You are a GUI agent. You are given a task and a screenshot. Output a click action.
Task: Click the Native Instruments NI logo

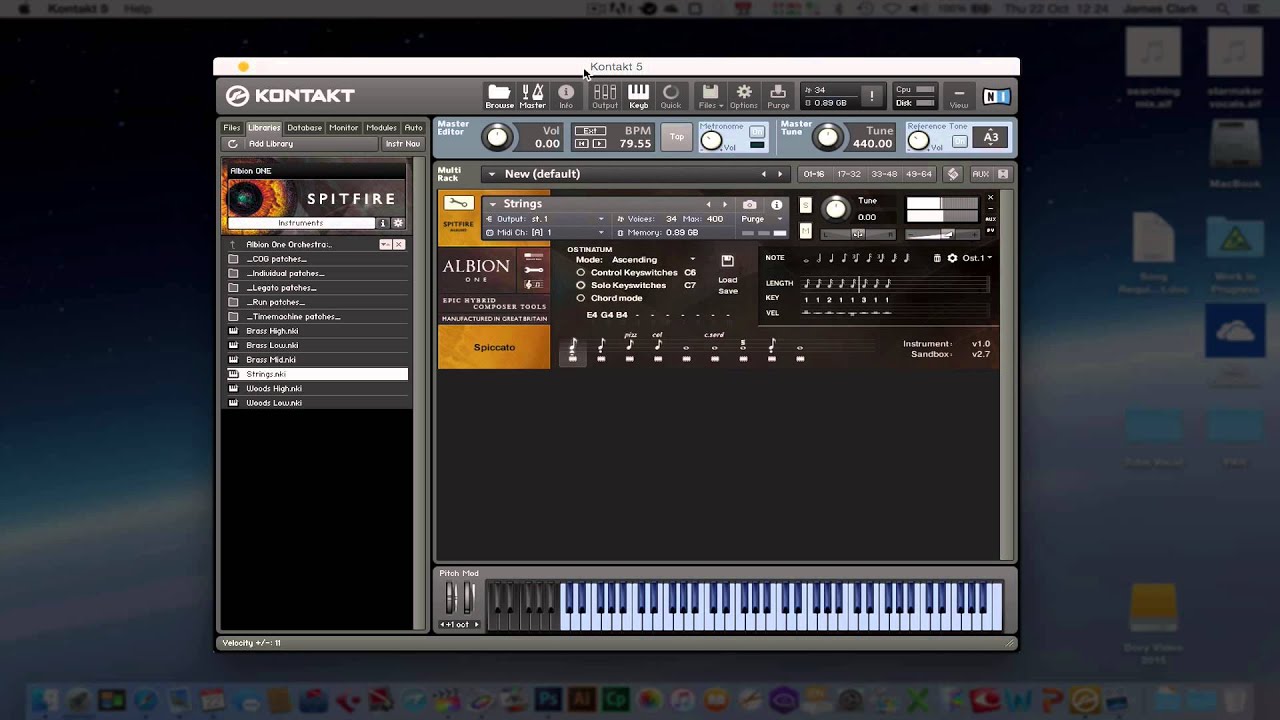pos(997,96)
